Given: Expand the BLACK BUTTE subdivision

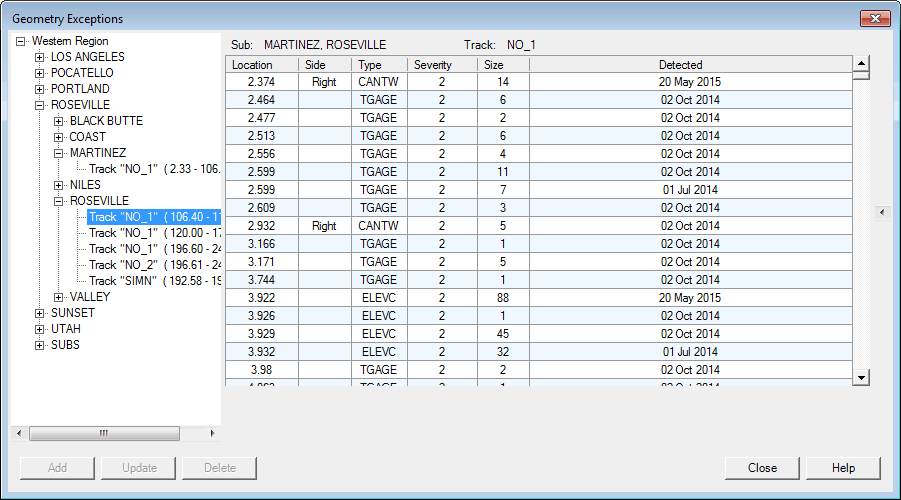Looking at the screenshot, I should click(59, 121).
